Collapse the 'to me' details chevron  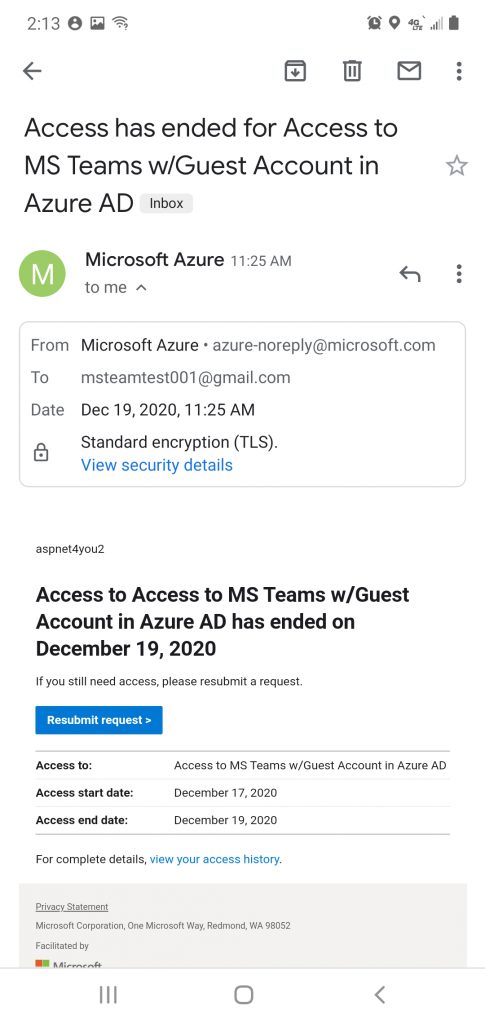tap(141, 288)
